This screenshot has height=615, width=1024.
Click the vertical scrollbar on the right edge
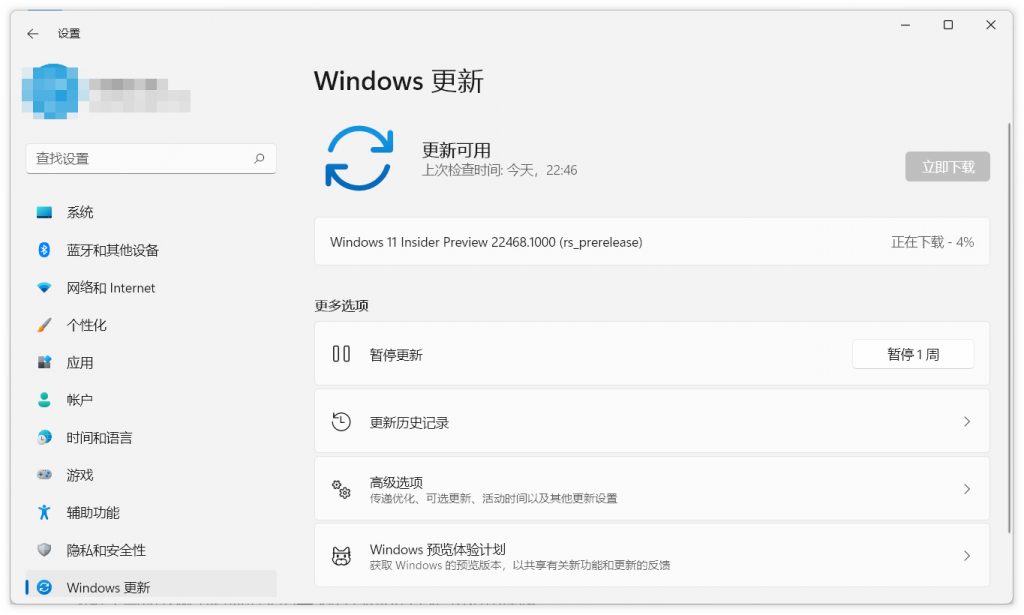pos(1010,326)
